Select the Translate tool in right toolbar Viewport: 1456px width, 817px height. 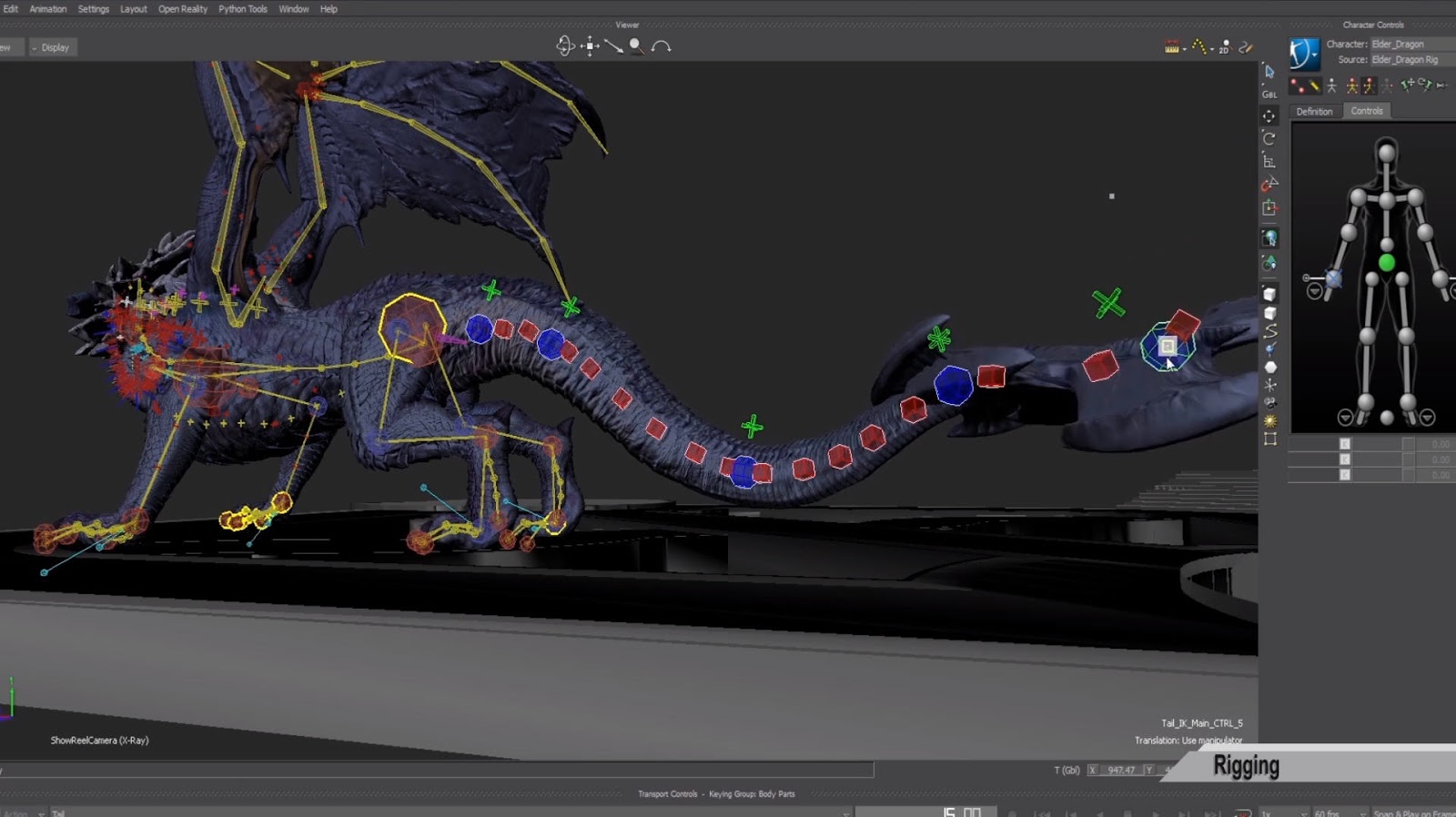click(1269, 116)
